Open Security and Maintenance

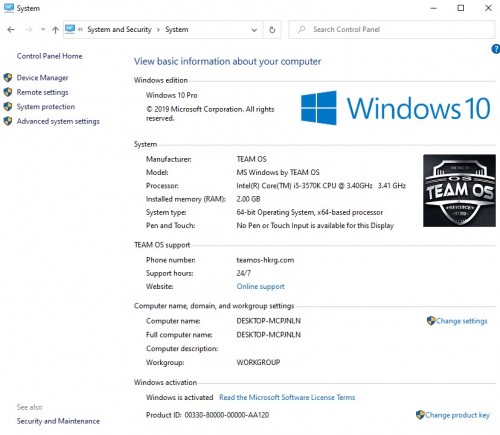coord(58,421)
